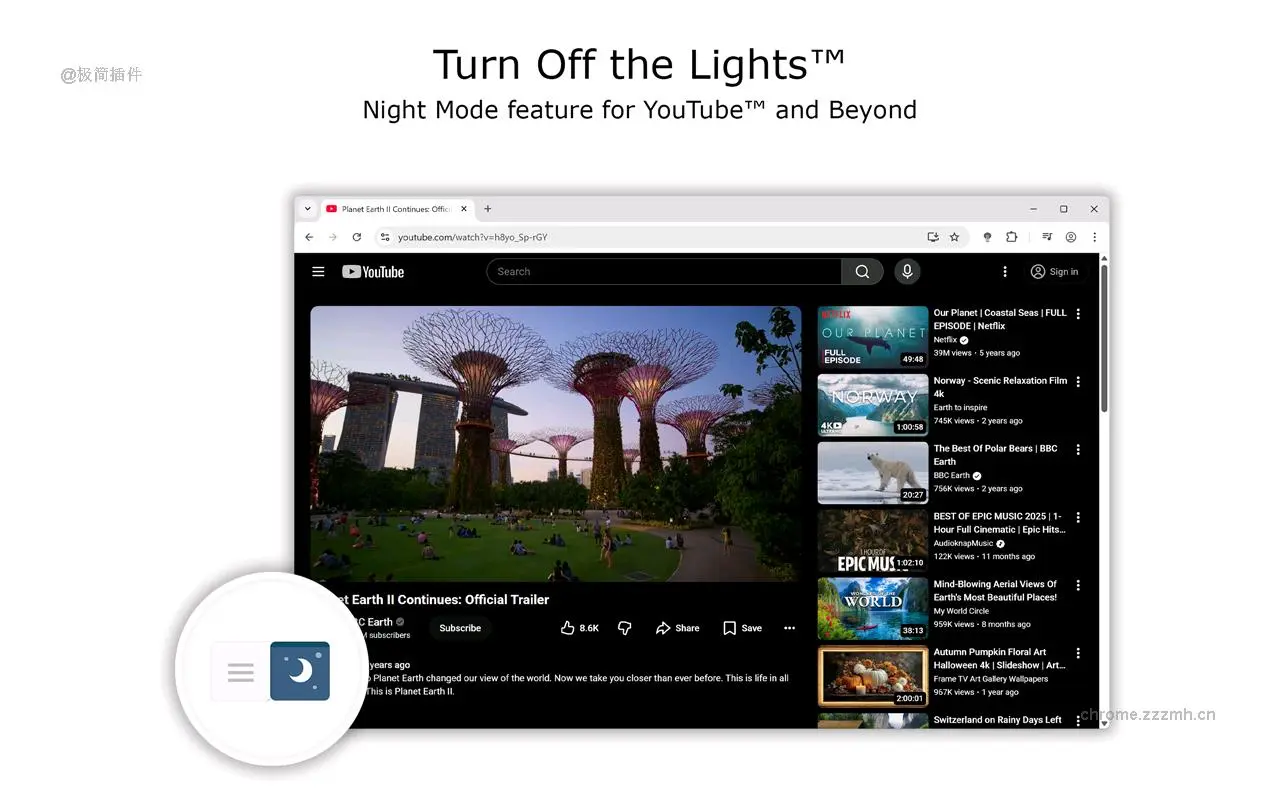Toggle Night Mode with the moon switch
The width and height of the screenshot is (1280, 800).
click(x=300, y=671)
